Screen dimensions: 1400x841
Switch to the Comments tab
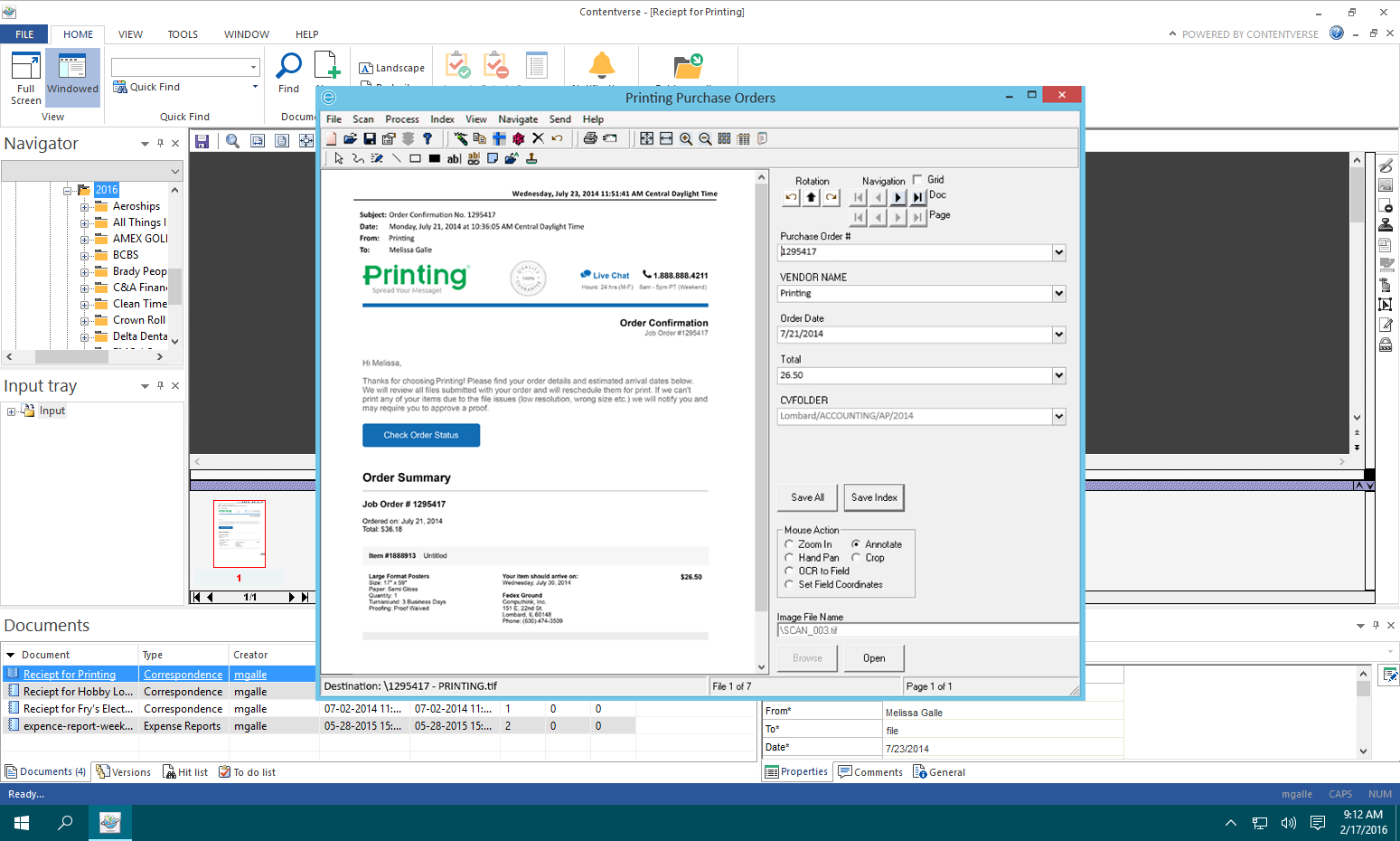870,772
